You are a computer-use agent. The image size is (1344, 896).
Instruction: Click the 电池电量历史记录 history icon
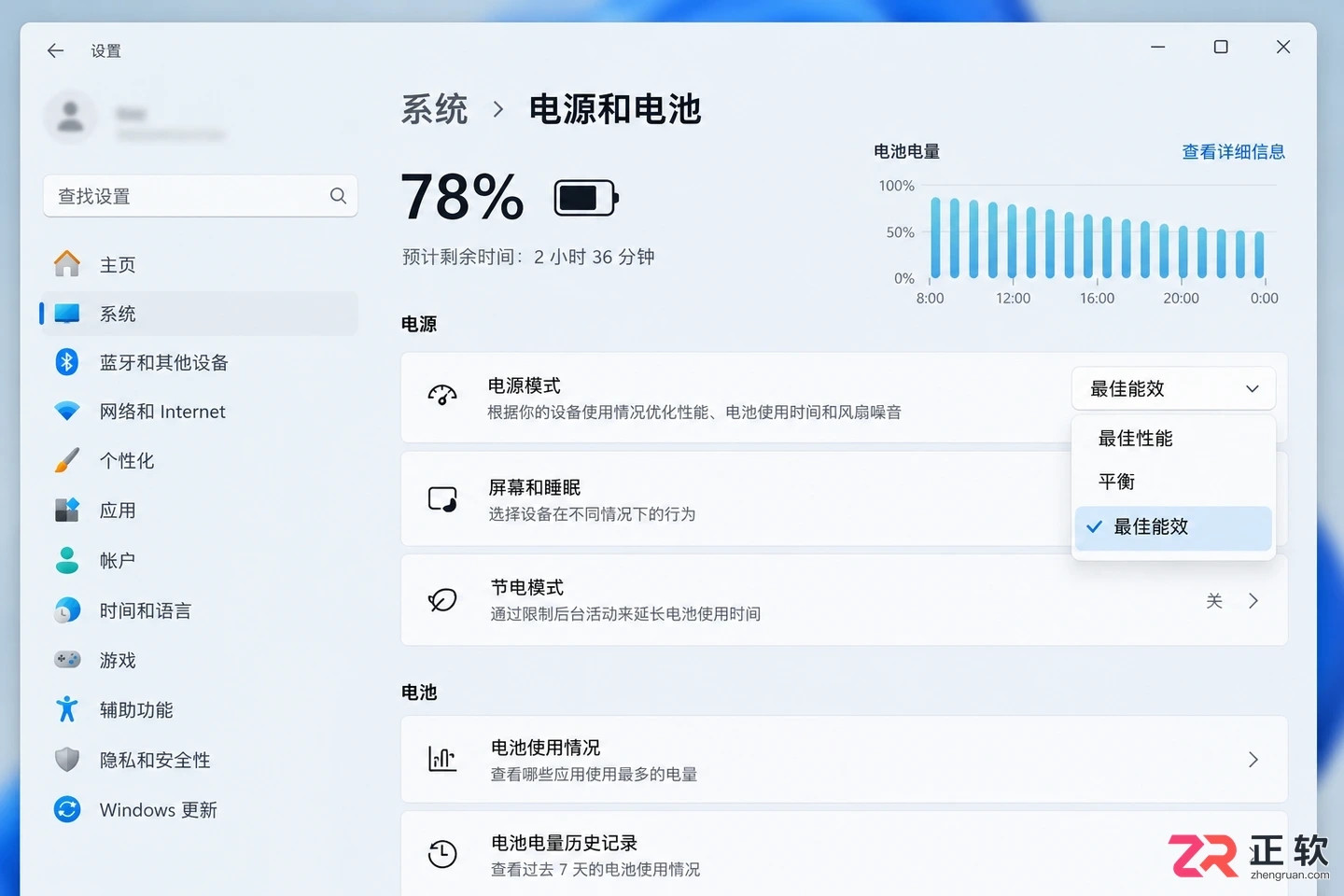tap(442, 854)
